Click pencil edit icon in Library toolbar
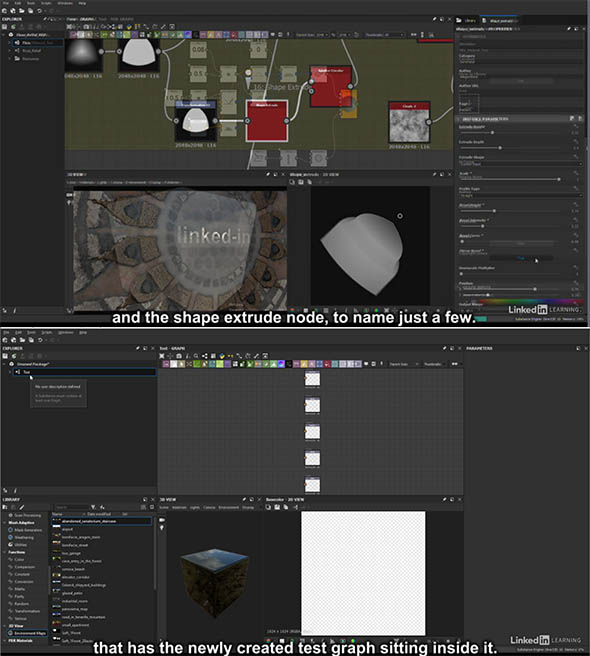 tap(22, 507)
